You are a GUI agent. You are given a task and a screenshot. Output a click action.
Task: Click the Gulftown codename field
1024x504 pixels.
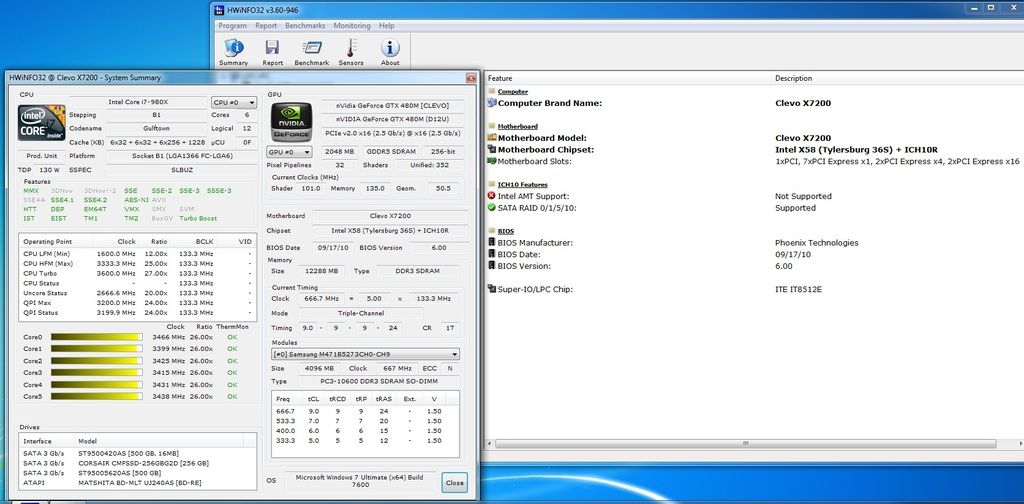click(156, 129)
